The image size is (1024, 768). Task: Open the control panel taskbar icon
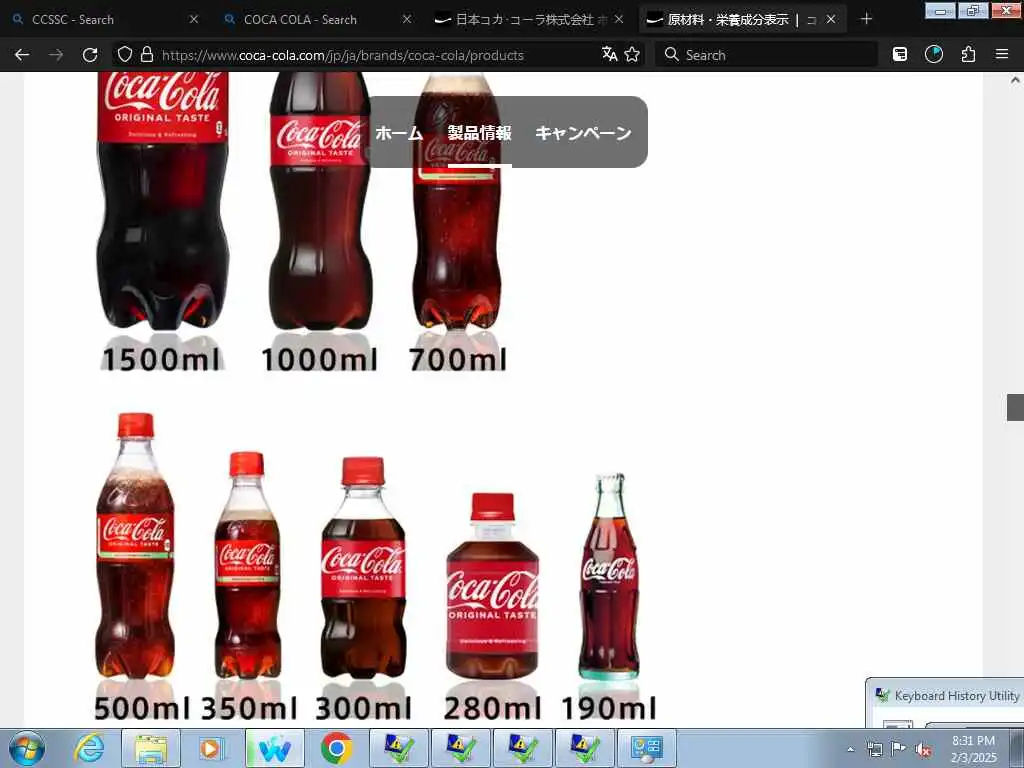(x=647, y=748)
